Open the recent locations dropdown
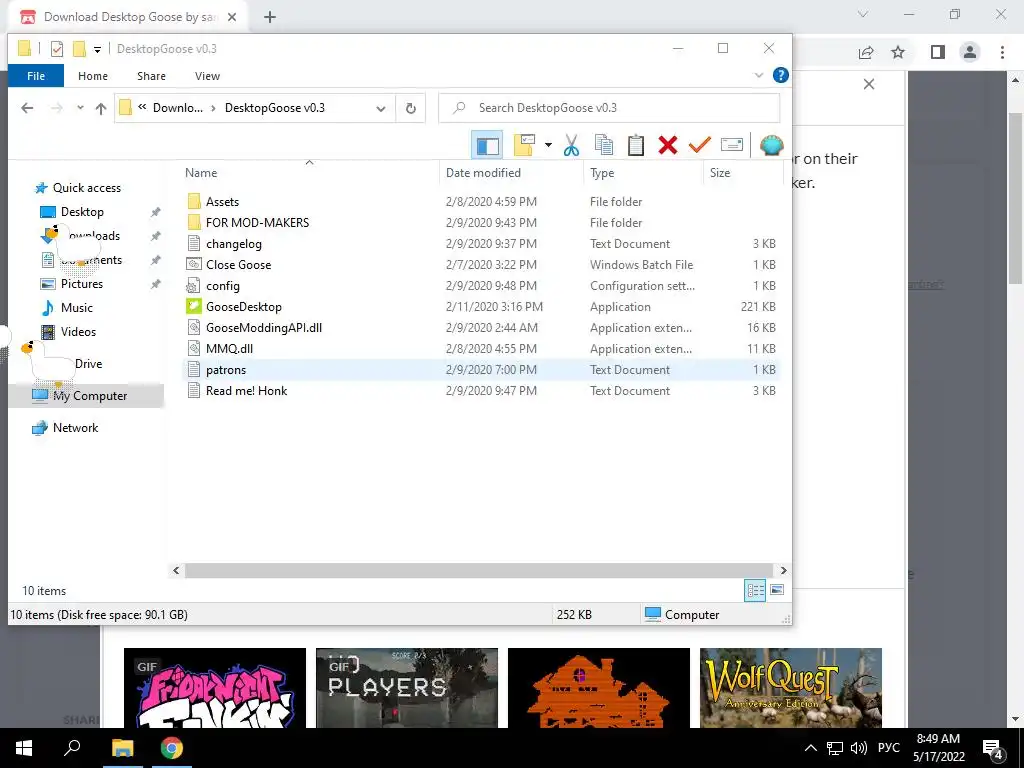The width and height of the screenshot is (1024, 768). pyautogui.click(x=80, y=108)
